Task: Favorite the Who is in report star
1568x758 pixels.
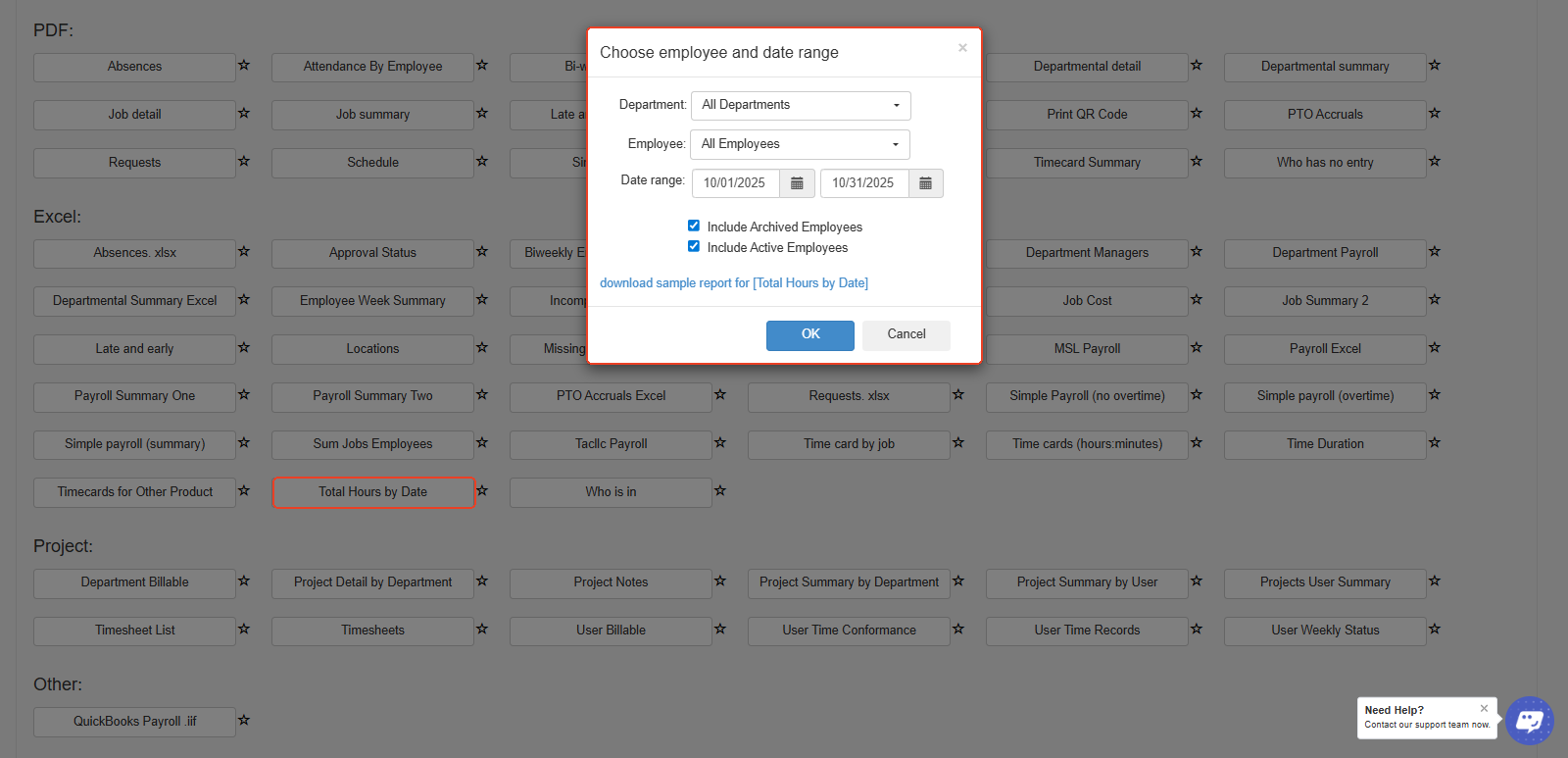Action: 720,491
